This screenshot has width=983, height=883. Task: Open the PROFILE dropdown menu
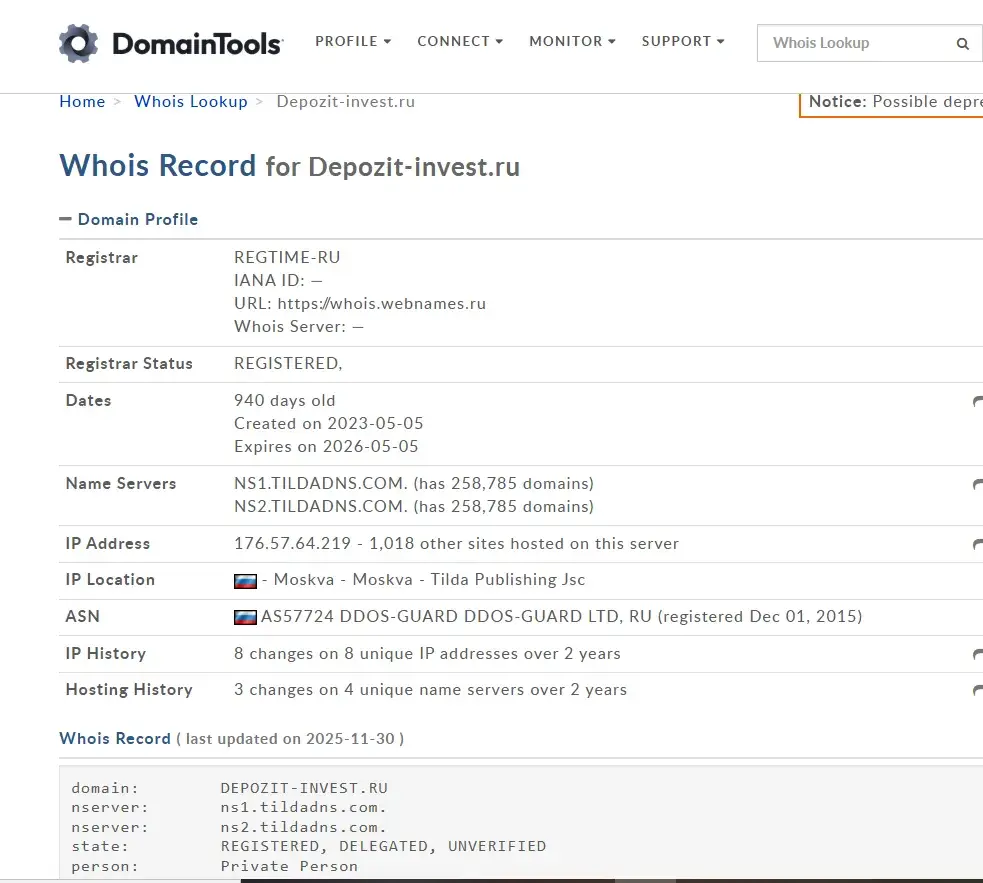(353, 41)
